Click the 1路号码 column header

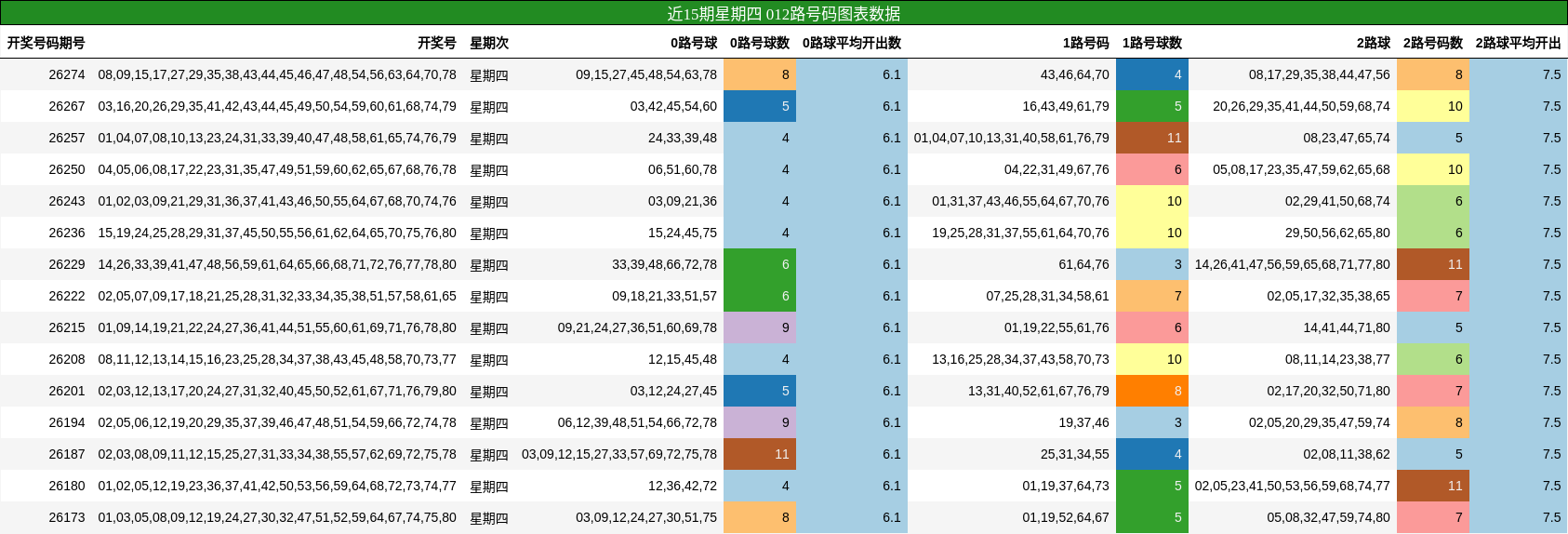click(1086, 43)
